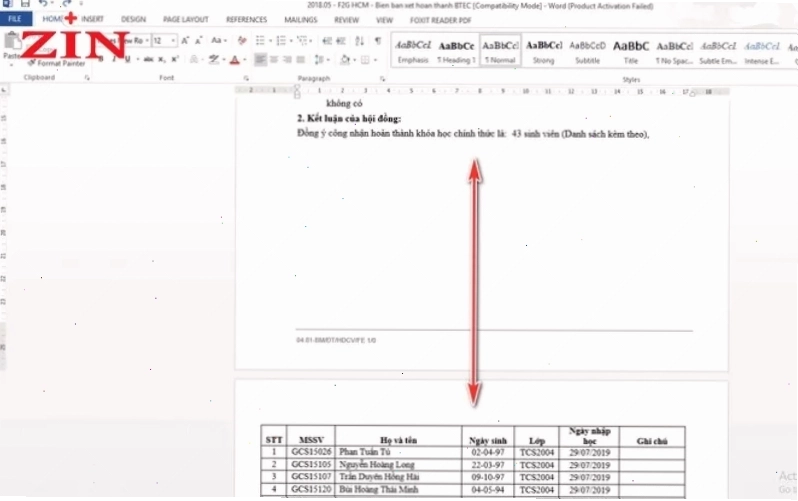Sort the selected text
Image resolution: width=798 pixels, height=501 pixels.
pyautogui.click(x=360, y=41)
